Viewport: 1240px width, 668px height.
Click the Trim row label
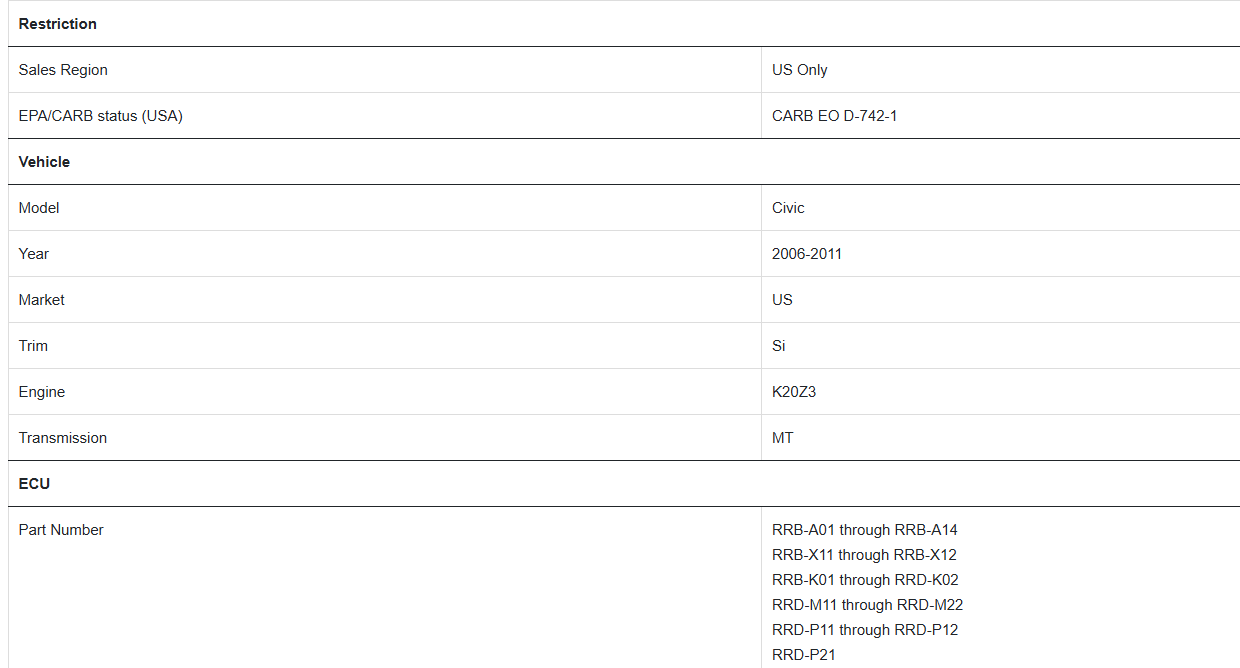point(33,346)
